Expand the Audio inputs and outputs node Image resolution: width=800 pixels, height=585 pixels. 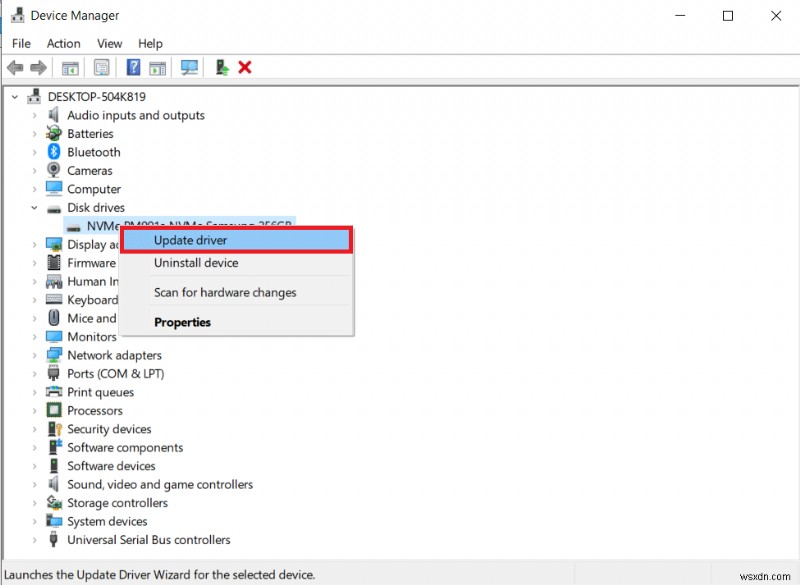[x=34, y=115]
